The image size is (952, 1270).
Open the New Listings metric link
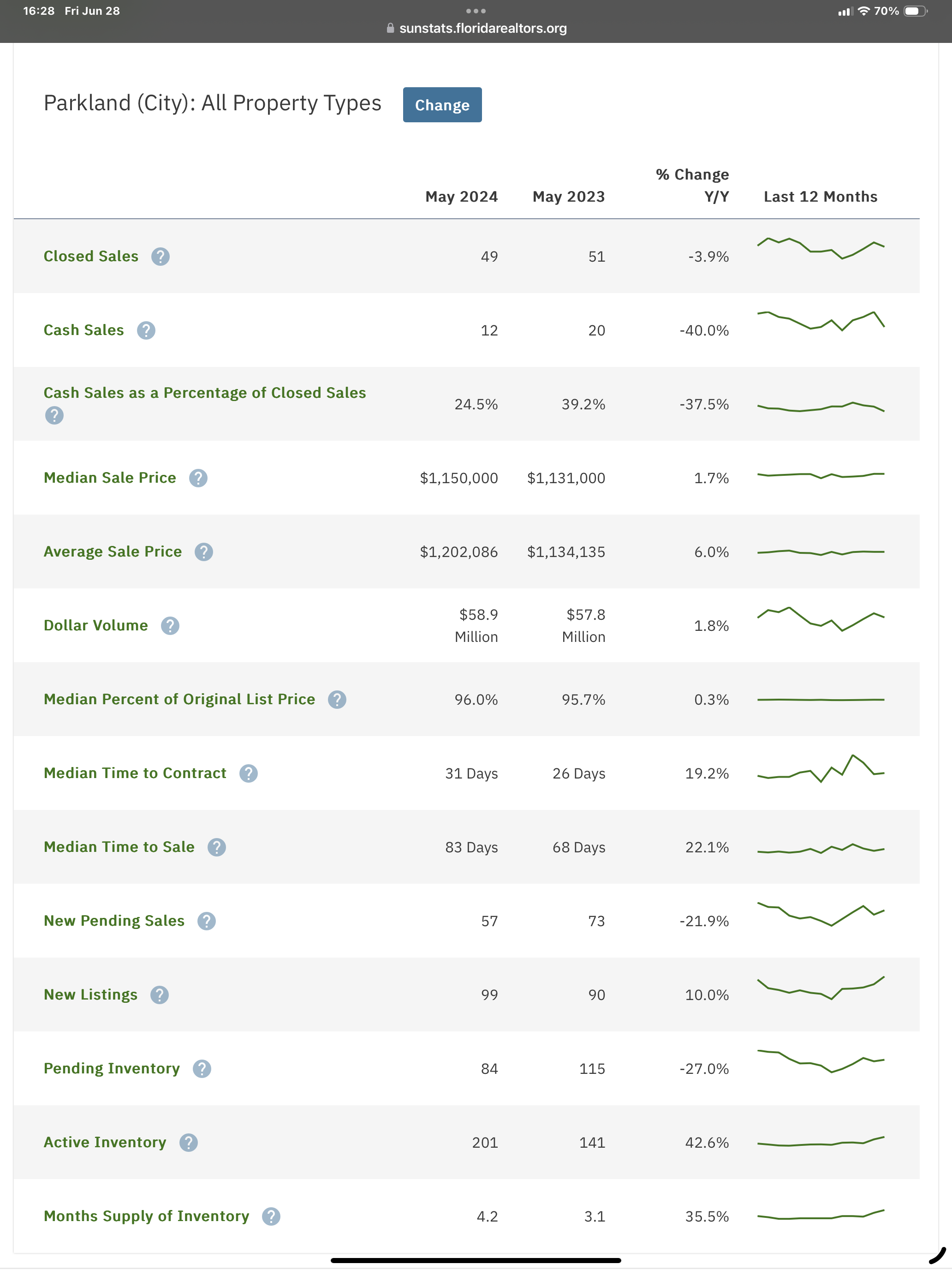(x=91, y=994)
